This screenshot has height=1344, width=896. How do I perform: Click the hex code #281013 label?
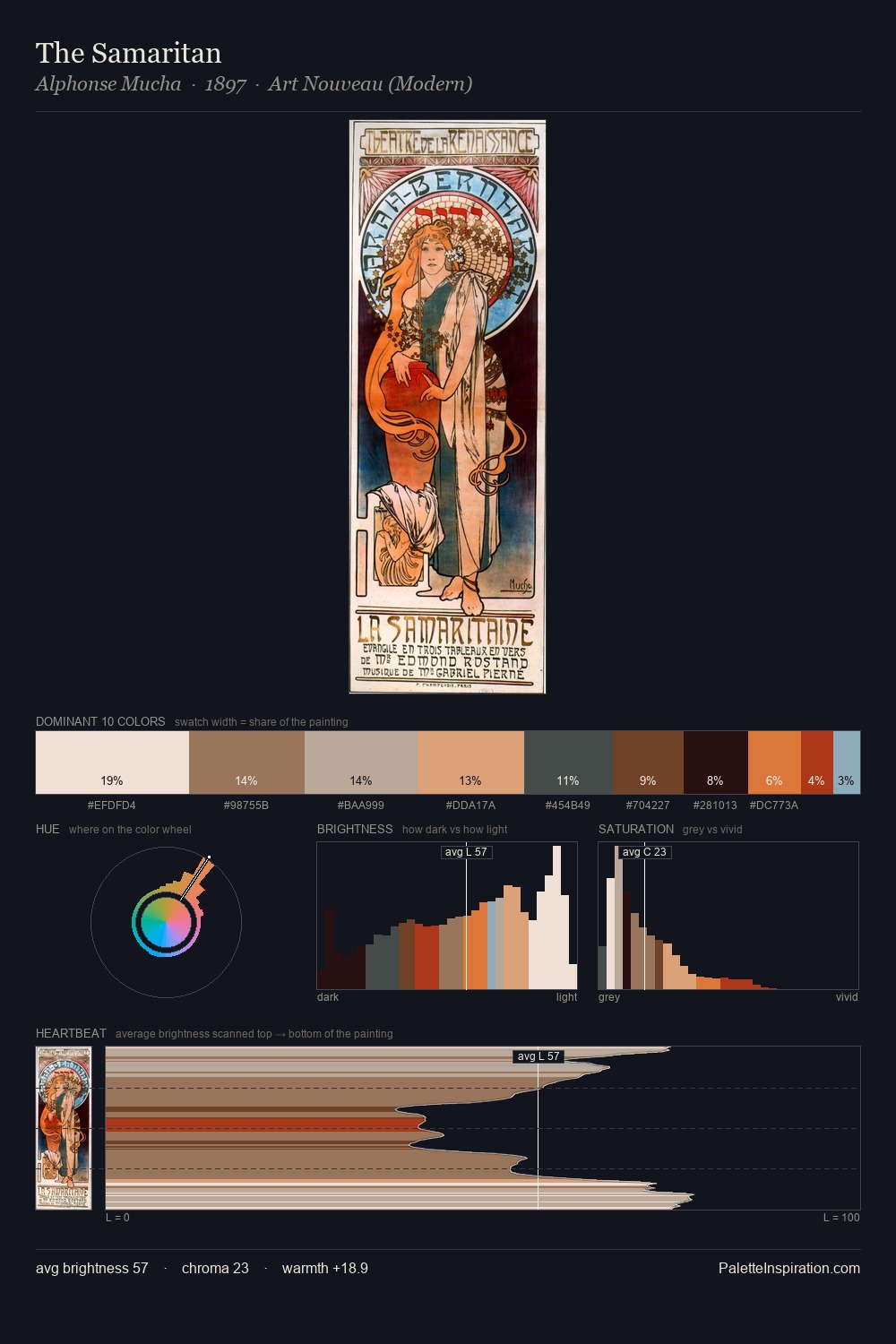tap(715, 806)
